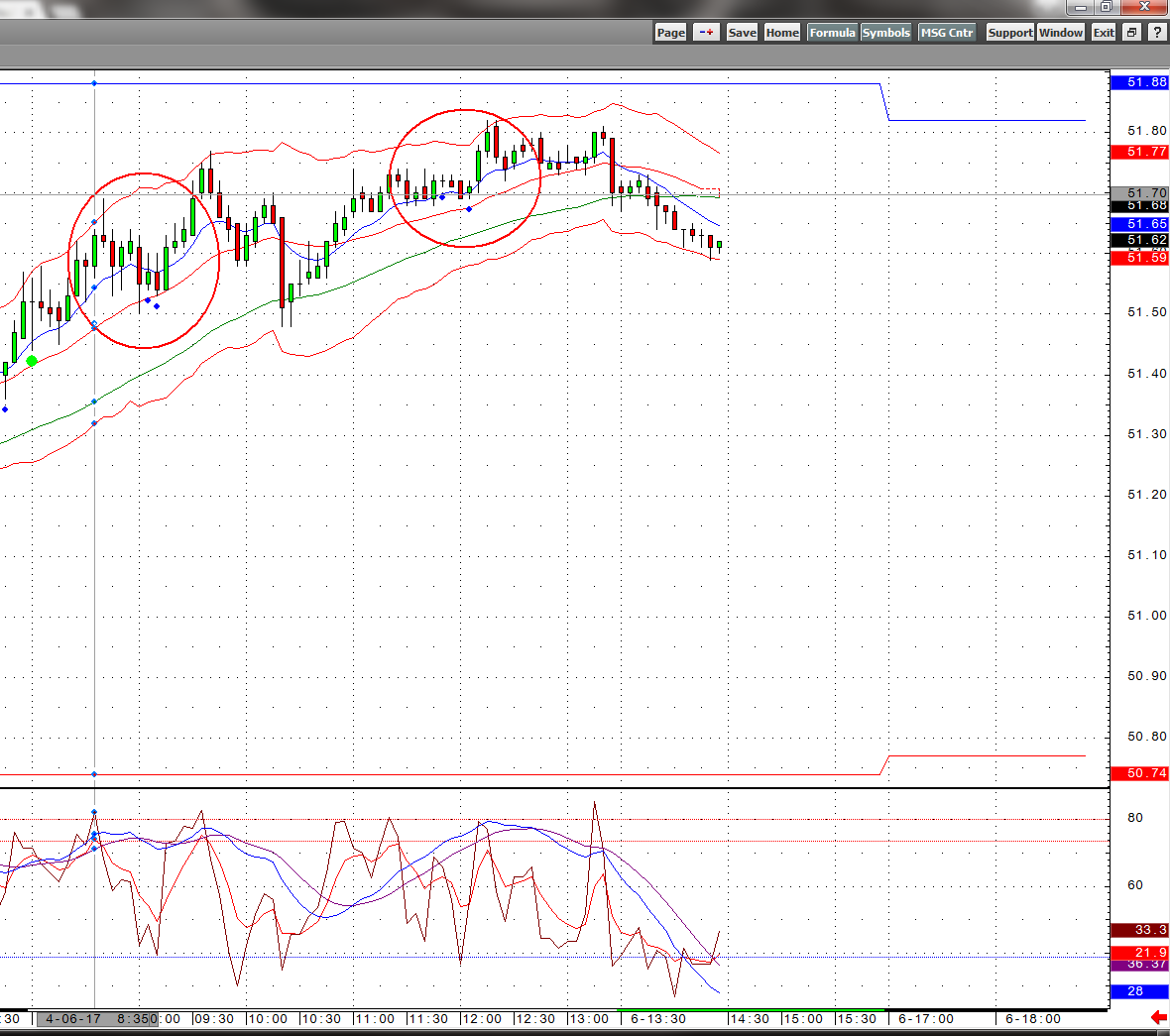The image size is (1170, 1036).
Task: Click the red 50.74 support level label
Action: click(x=1139, y=772)
